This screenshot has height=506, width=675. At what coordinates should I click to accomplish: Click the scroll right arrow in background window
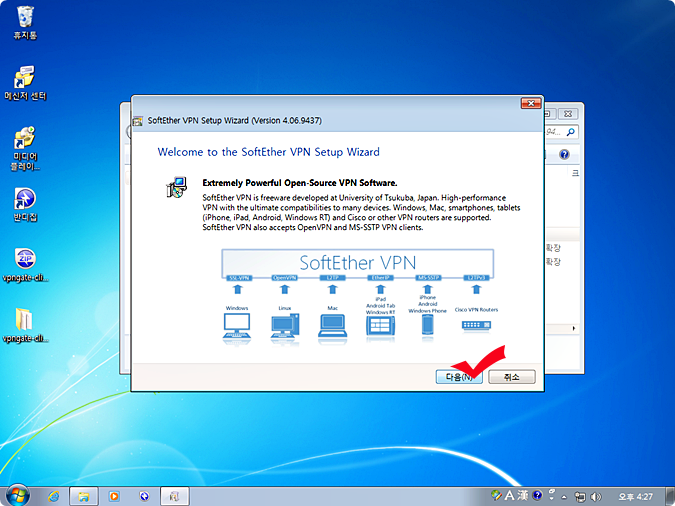(x=574, y=329)
